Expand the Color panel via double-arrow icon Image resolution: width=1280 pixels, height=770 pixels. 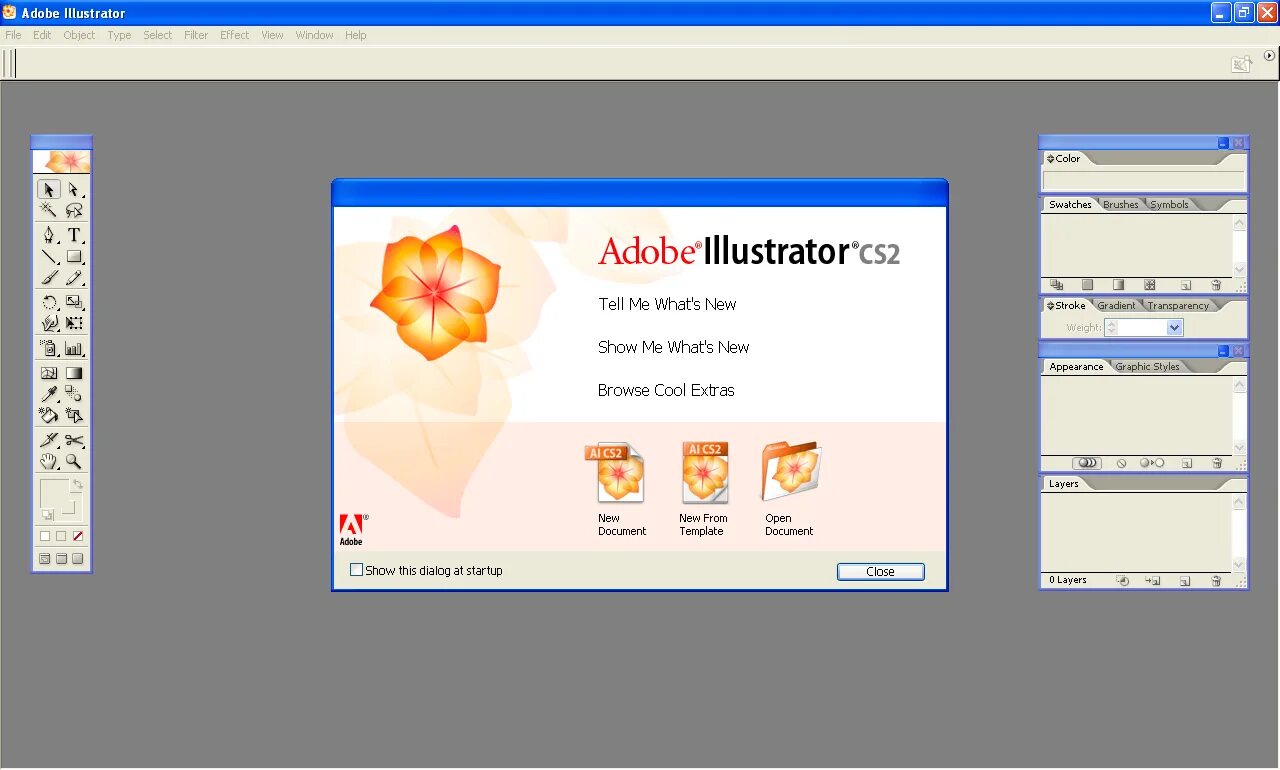(1050, 159)
